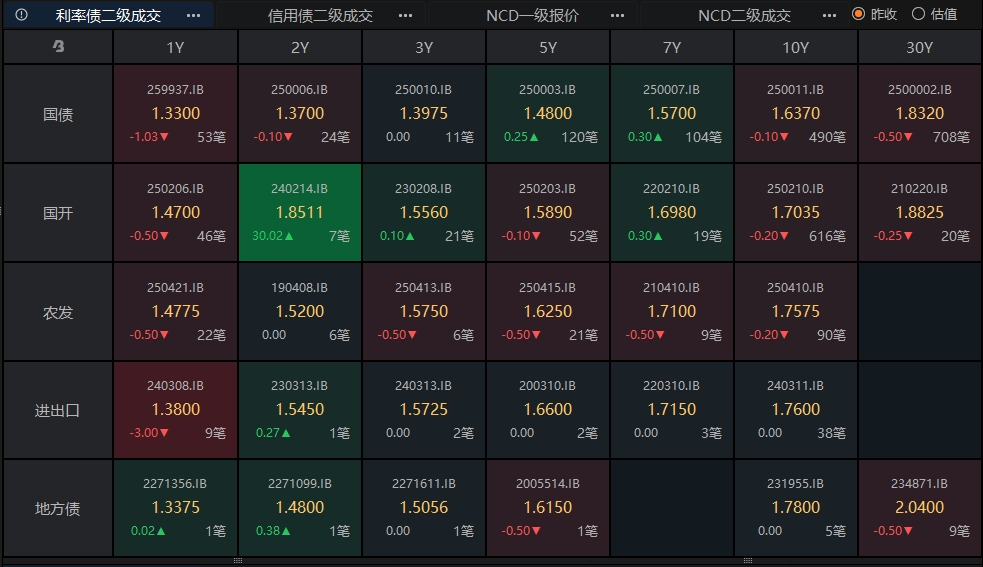Image resolution: width=983 pixels, height=567 pixels.
Task: Open bond 240214.IB bright green cell
Action: pos(300,213)
